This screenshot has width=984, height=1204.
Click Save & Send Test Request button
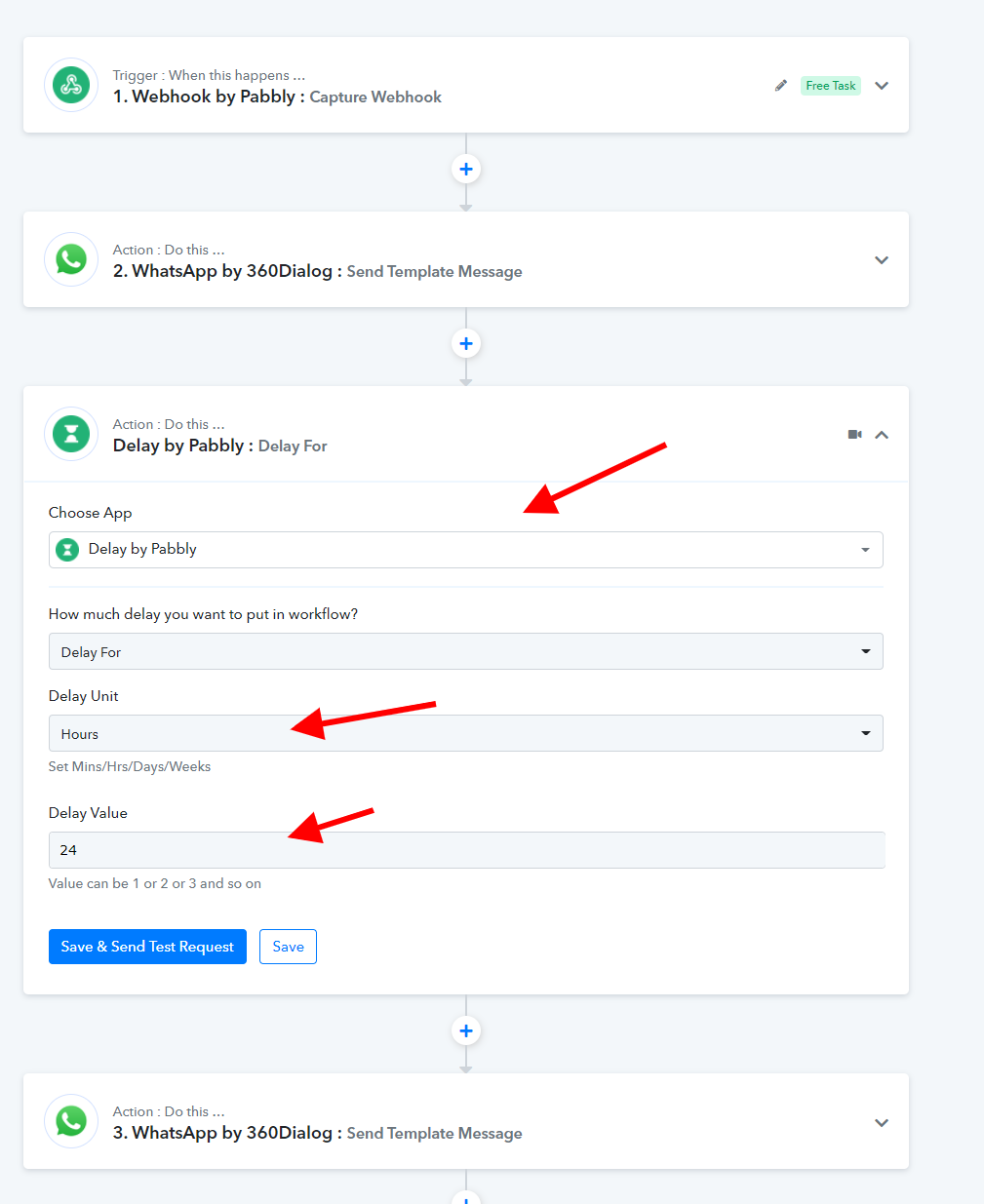click(147, 947)
